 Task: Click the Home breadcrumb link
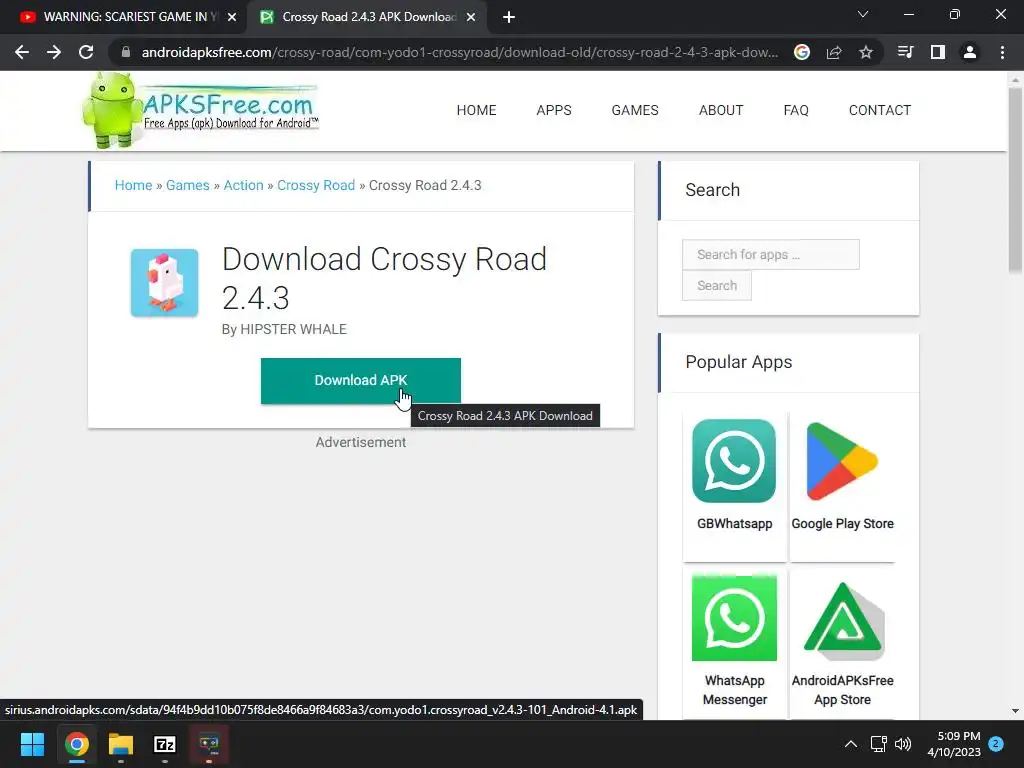pos(133,185)
